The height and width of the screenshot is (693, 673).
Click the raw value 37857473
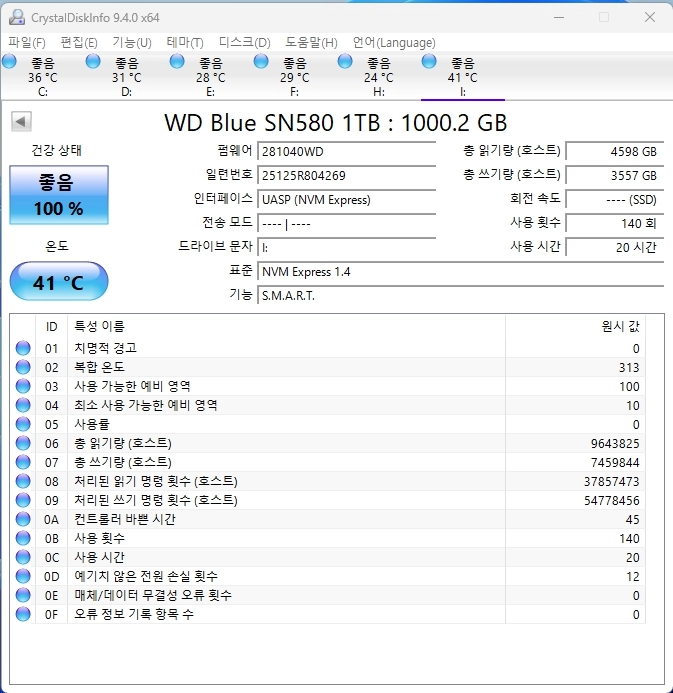[612, 481]
